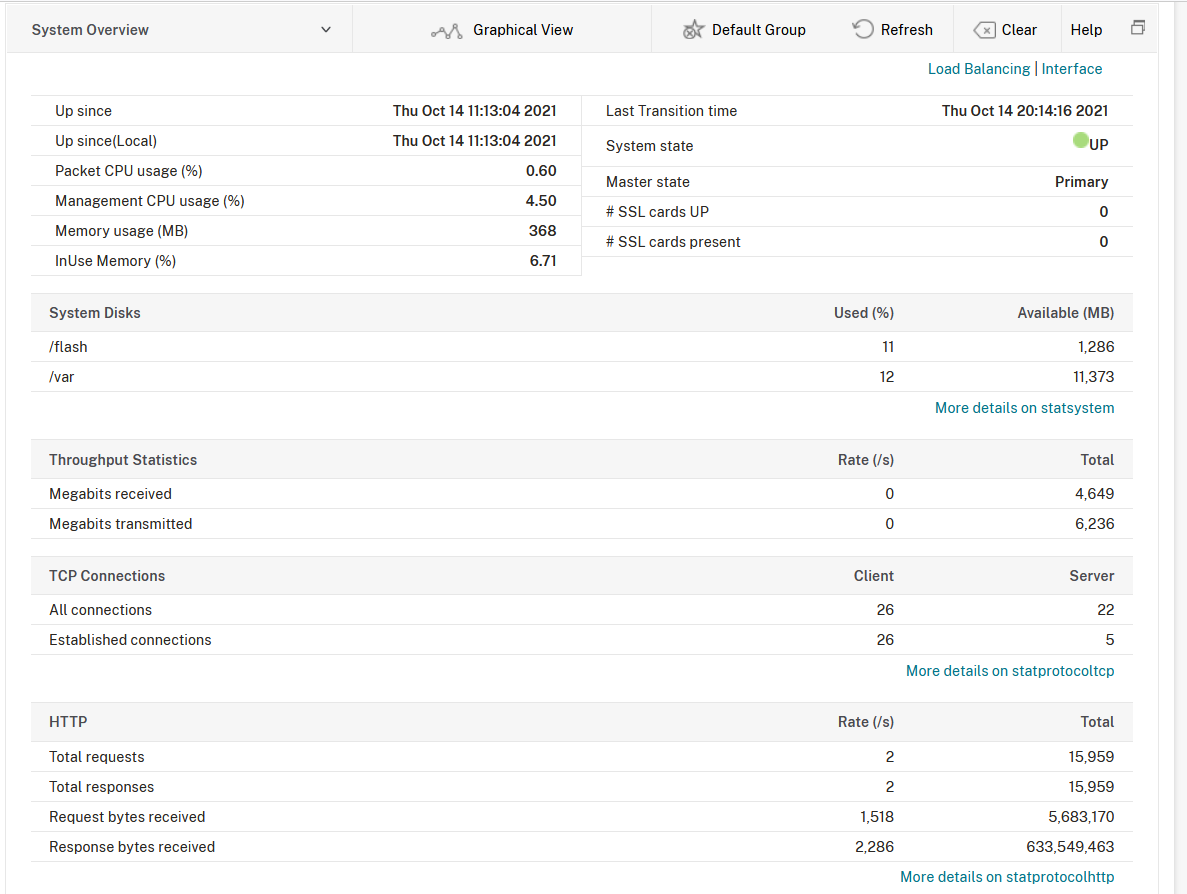Follow More details on statprotocoltcp link

click(1010, 671)
